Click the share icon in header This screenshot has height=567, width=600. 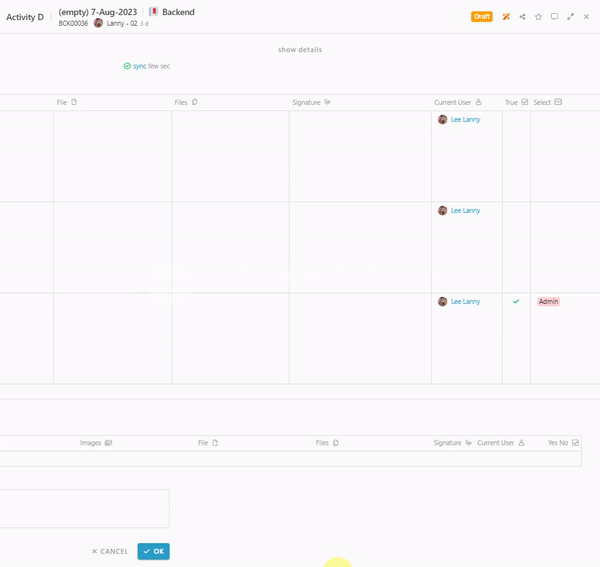tap(522, 17)
